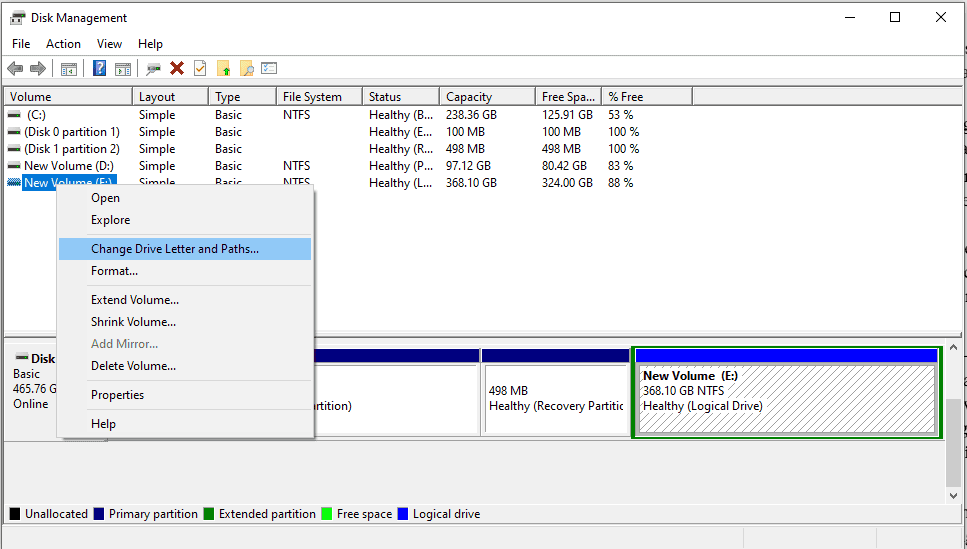967x549 pixels.
Task: Sort by the Type column header
Action: [242, 97]
